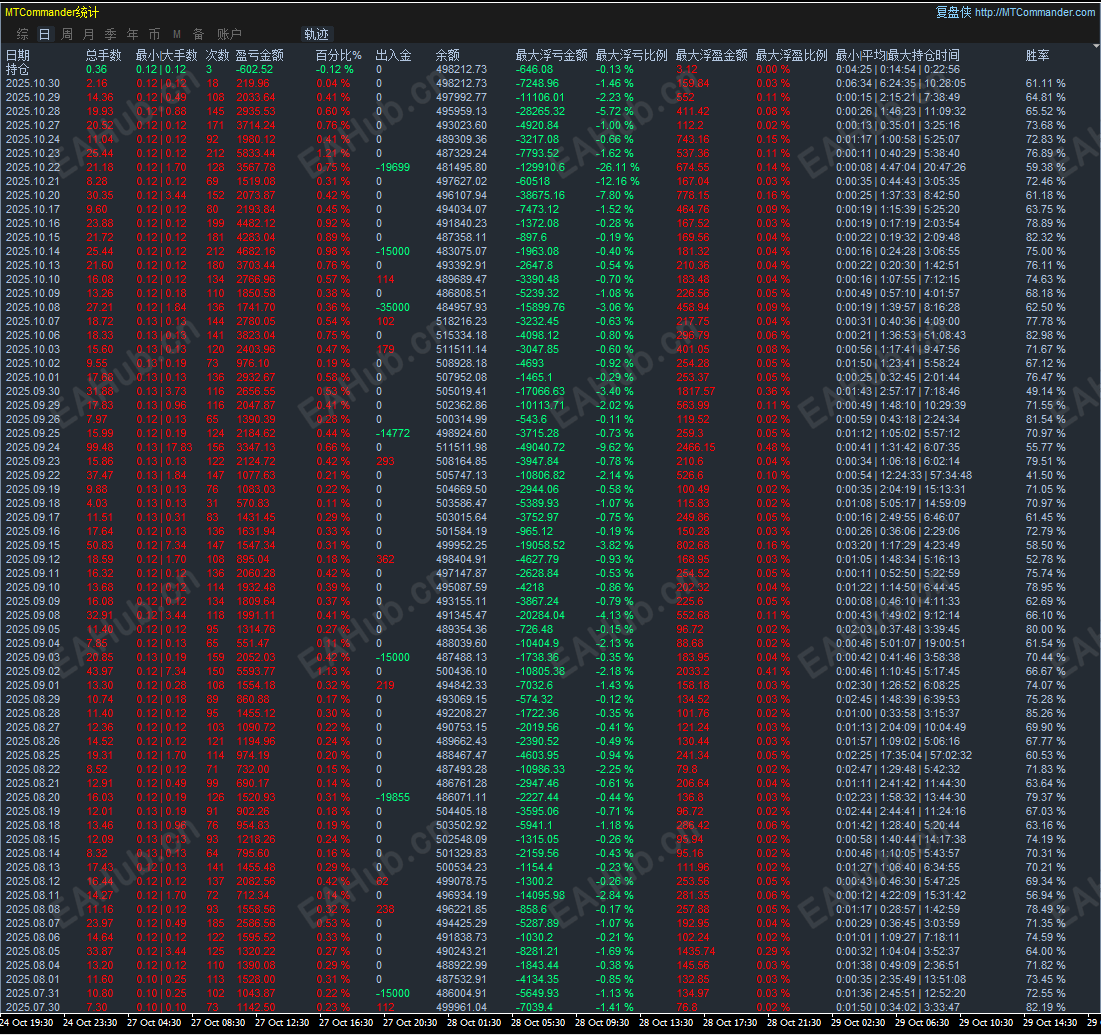The height and width of the screenshot is (1036, 1101).
Task: Sort by the 出入金 column header
Action: [x=393, y=55]
